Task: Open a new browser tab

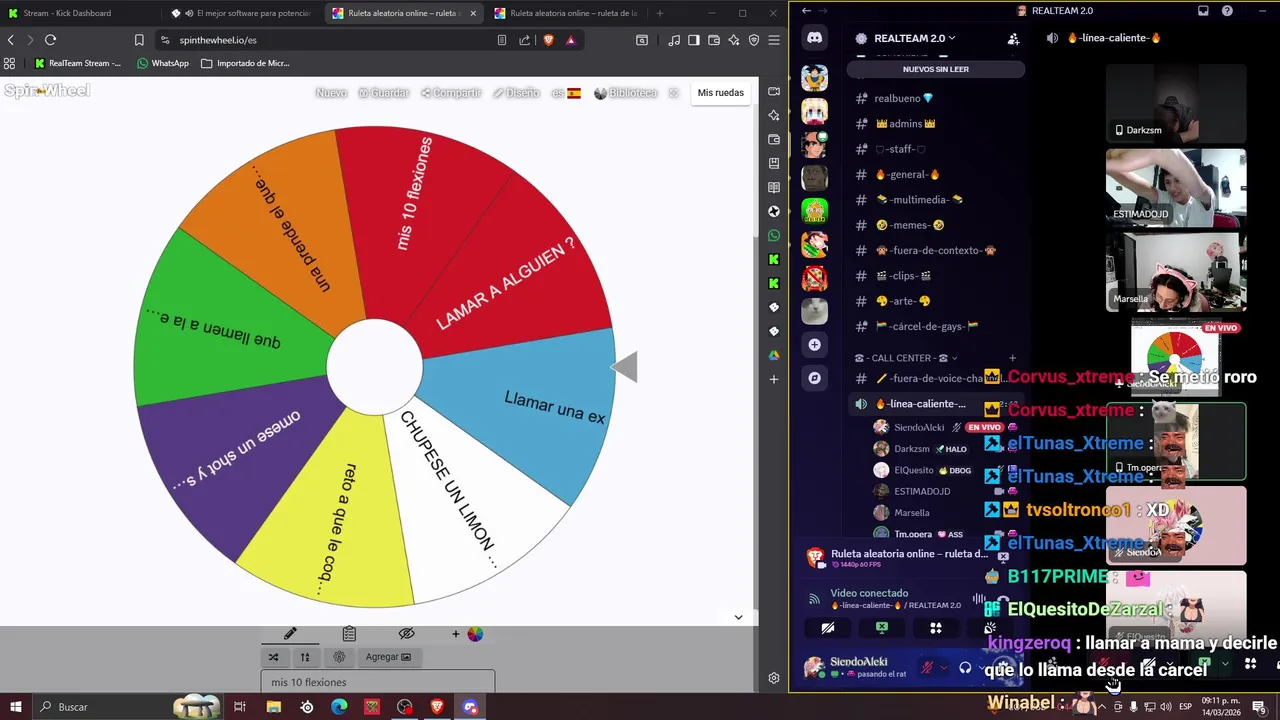Action: pos(659,13)
